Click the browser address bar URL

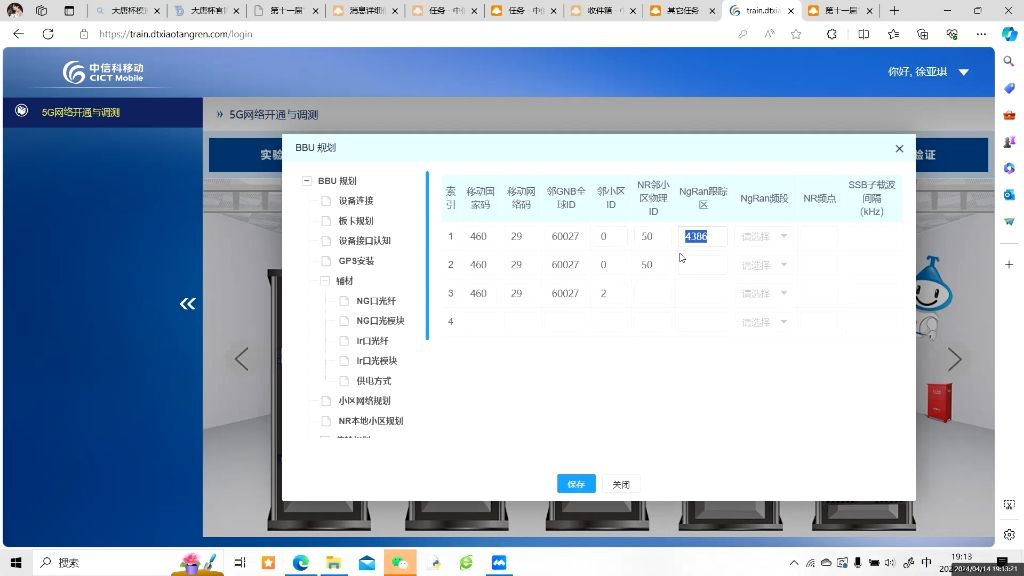tap(175, 34)
